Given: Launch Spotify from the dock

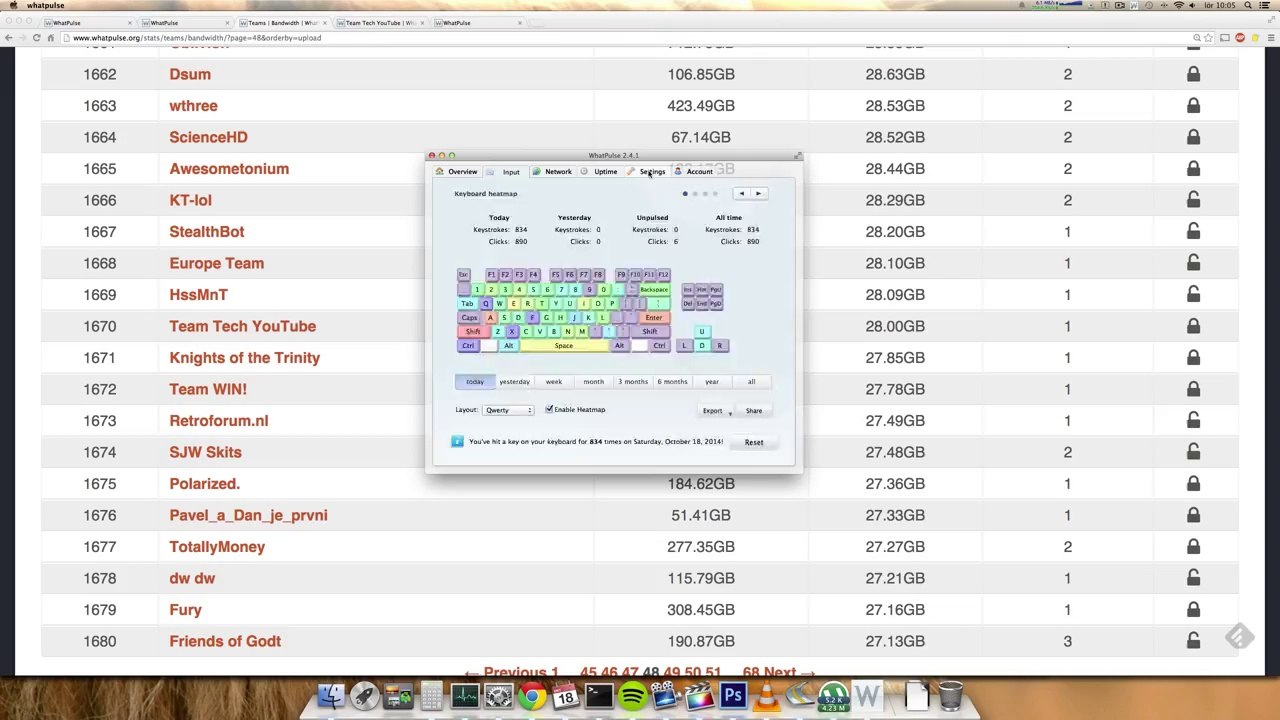Looking at the screenshot, I should pos(632,696).
